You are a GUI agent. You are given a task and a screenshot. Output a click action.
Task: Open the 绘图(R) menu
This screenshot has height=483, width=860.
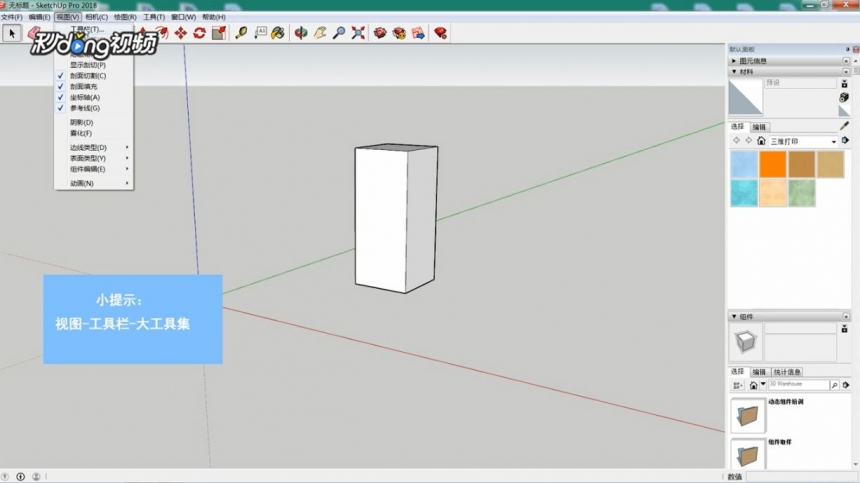tap(125, 18)
